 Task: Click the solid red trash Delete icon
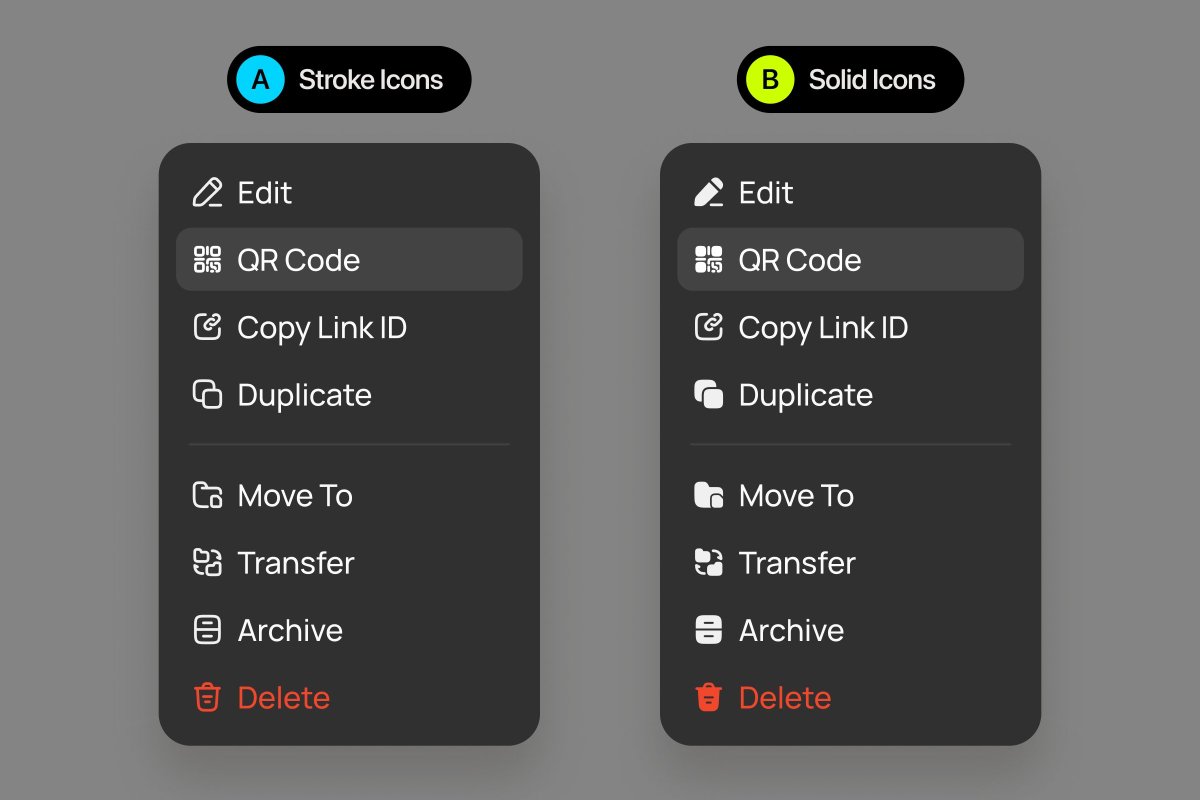708,697
